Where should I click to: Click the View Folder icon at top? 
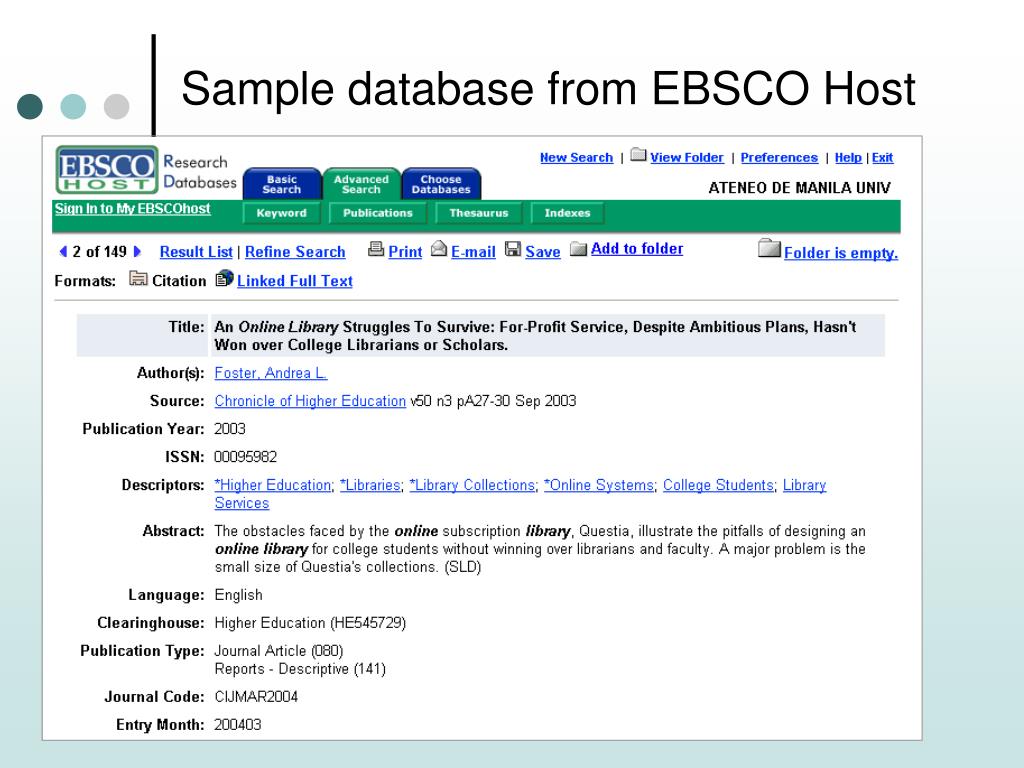point(639,155)
